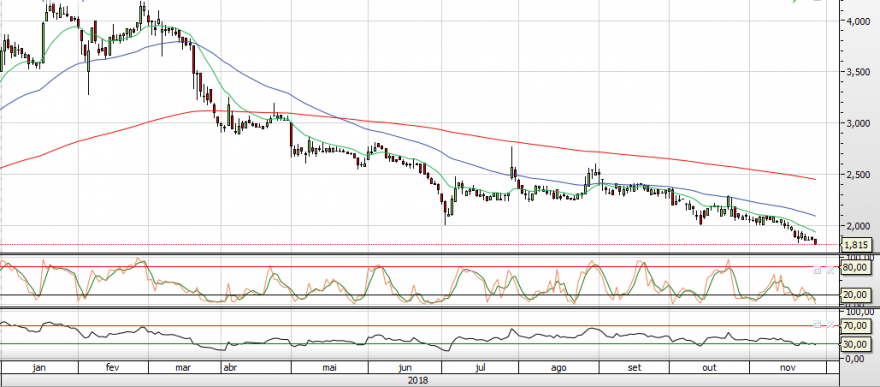Select the 'nov' month label

pyautogui.click(x=789, y=367)
